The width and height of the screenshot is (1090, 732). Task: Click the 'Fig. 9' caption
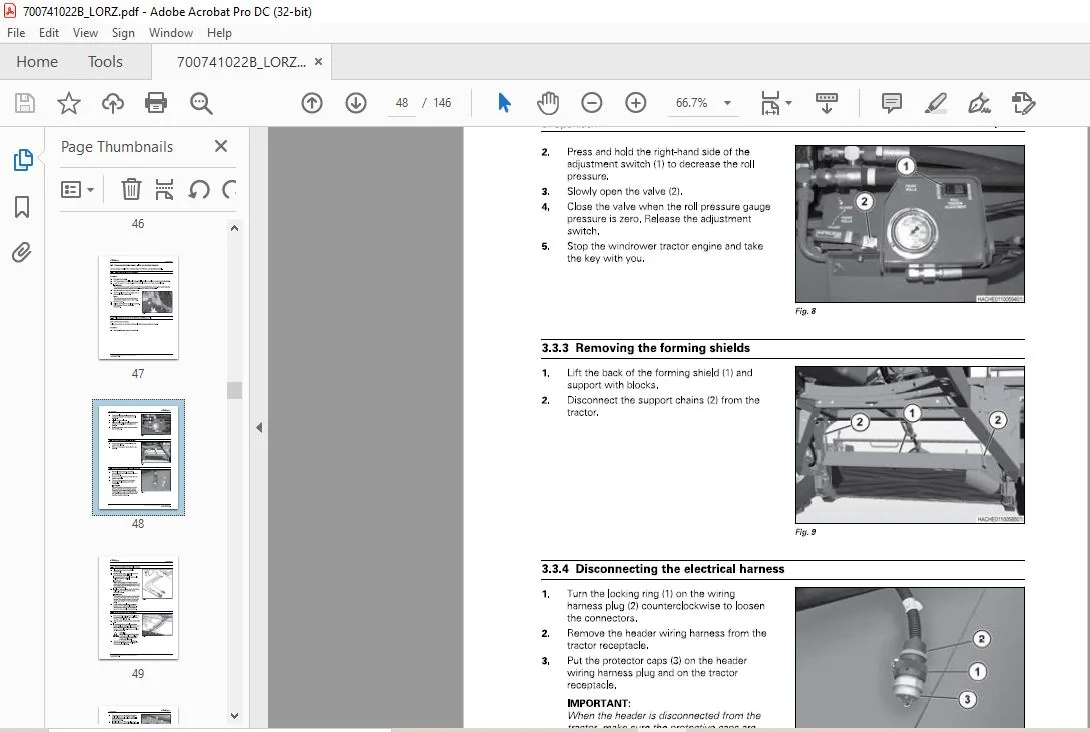(806, 532)
